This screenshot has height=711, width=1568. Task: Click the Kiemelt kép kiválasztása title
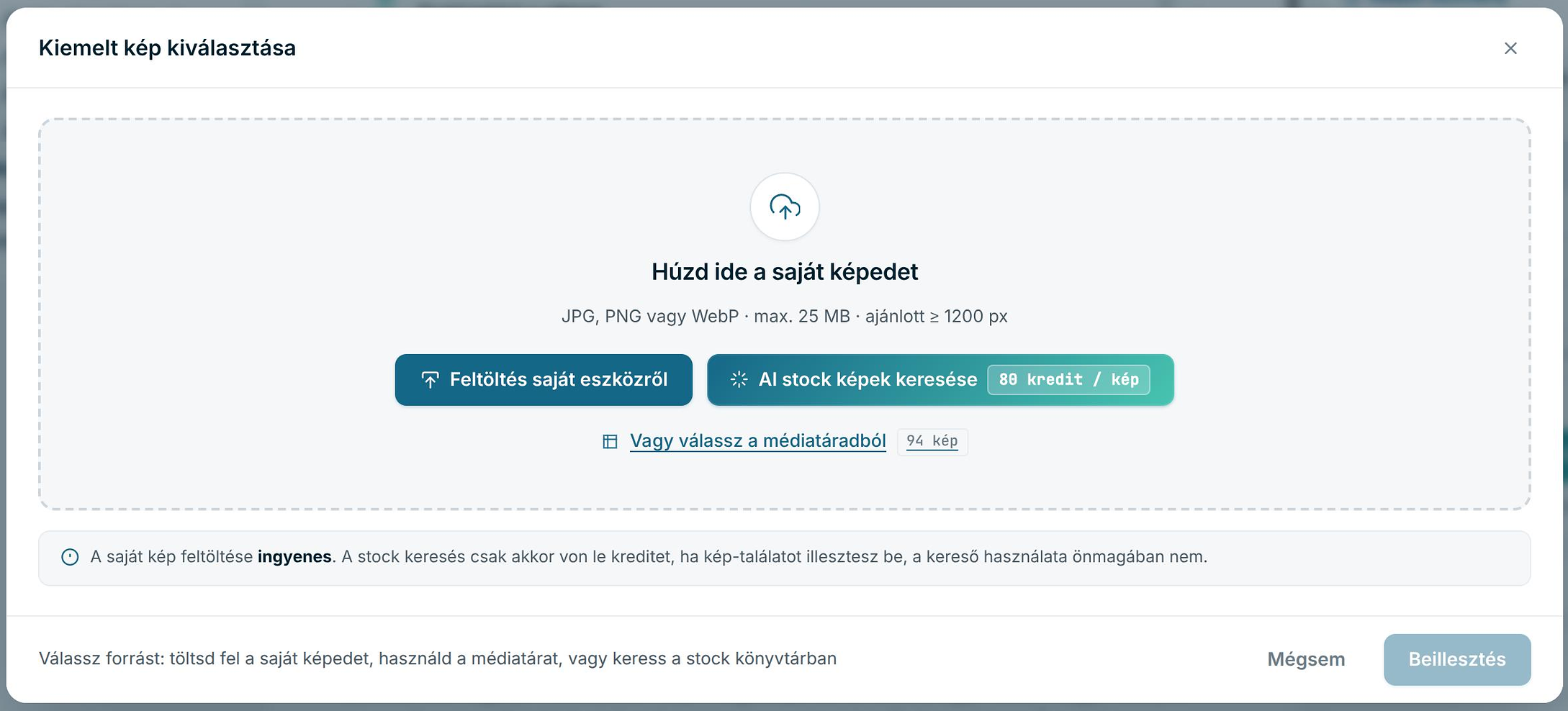[167, 48]
